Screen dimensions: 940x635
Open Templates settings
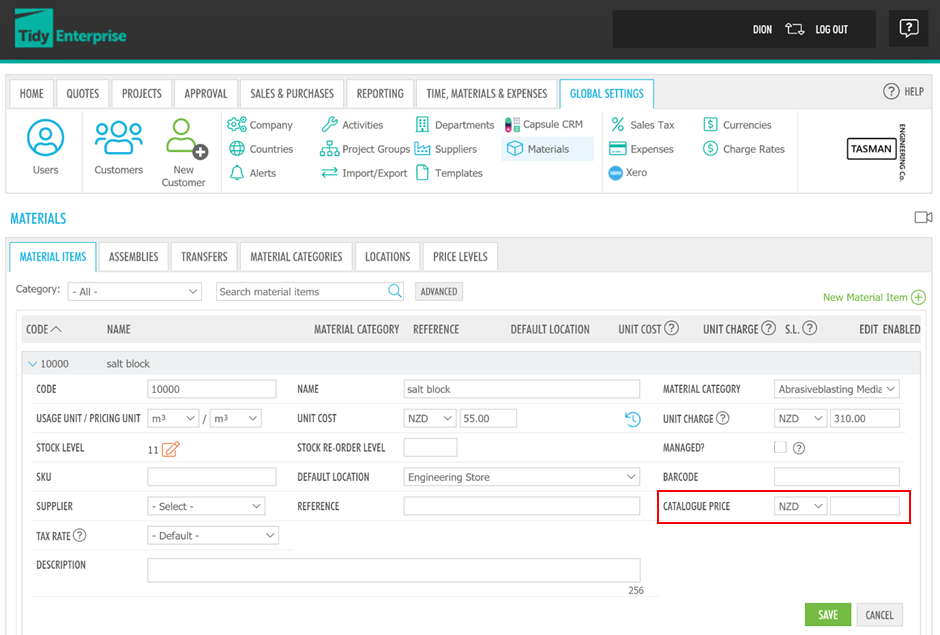click(449, 173)
